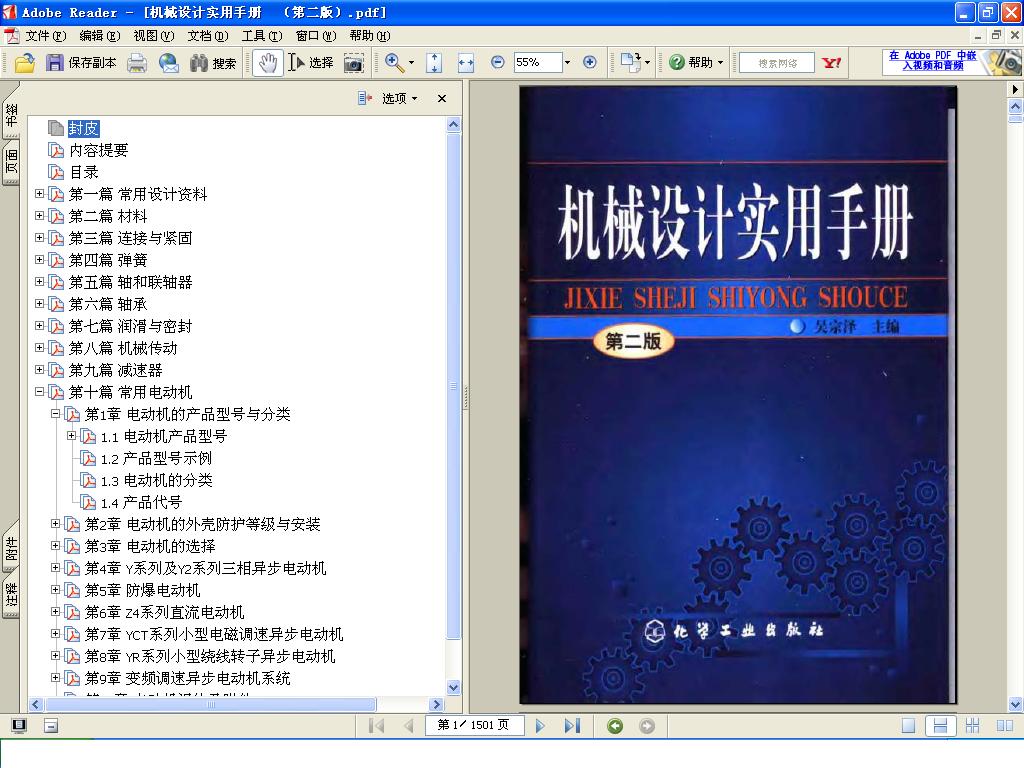Expand 第5章 防爆电动机 bookmark
Viewport: 1024px width, 768px height.
point(56,590)
